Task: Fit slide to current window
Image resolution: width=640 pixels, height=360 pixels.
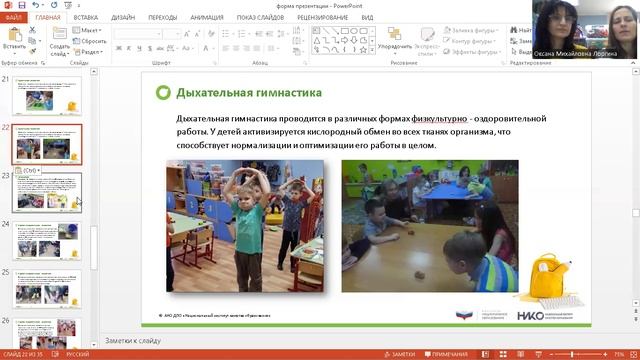Action: [x=634, y=354]
